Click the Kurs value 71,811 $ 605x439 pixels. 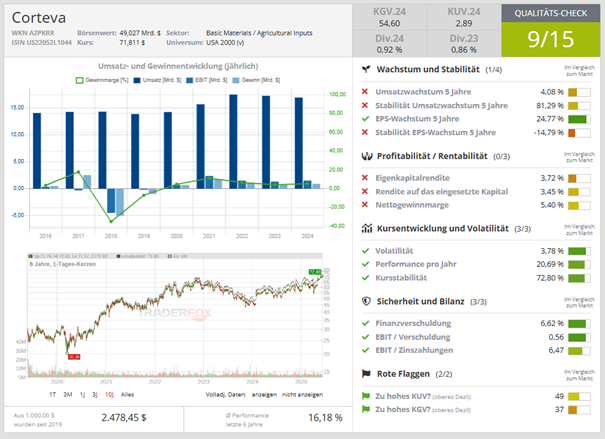[x=132, y=42]
